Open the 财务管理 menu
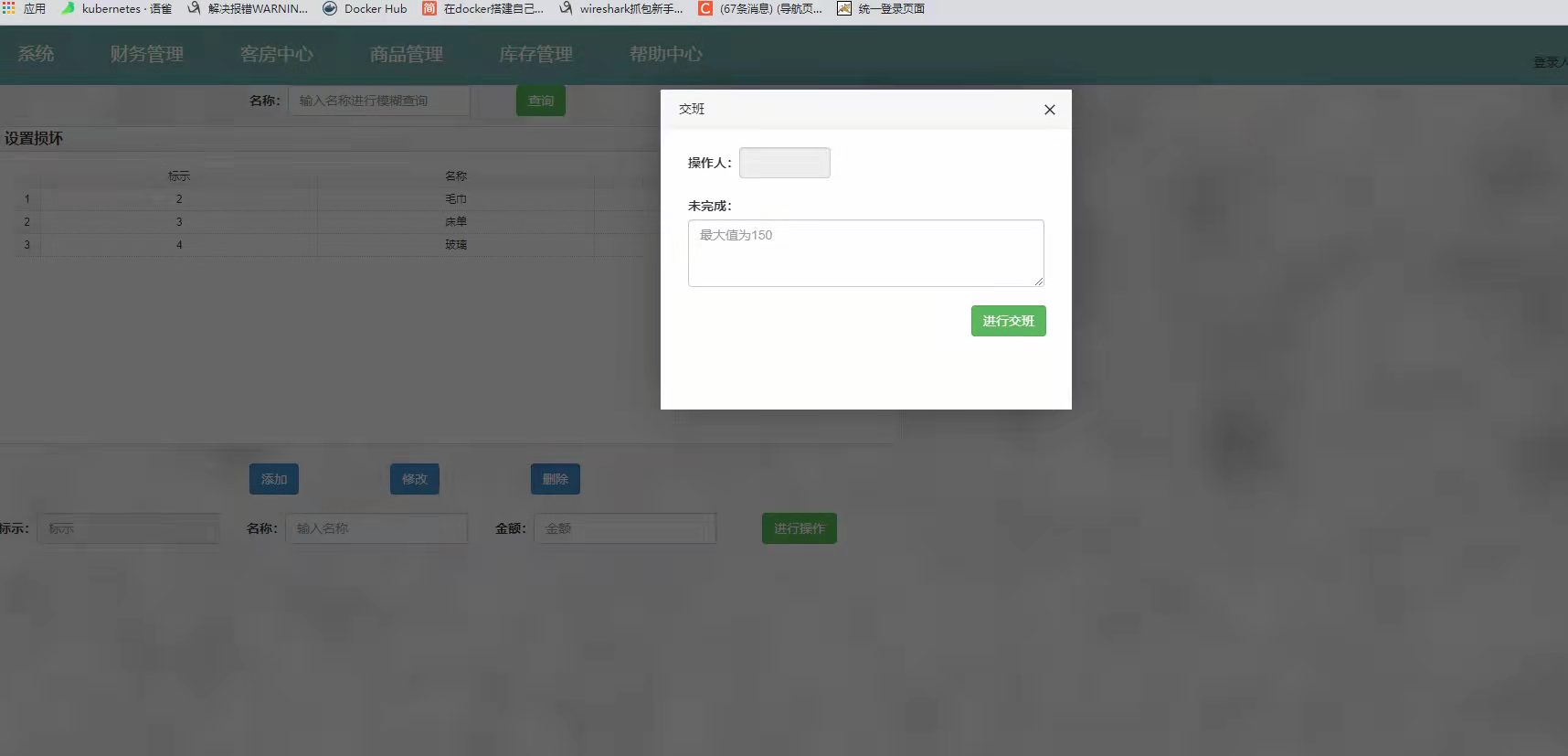 147,54
